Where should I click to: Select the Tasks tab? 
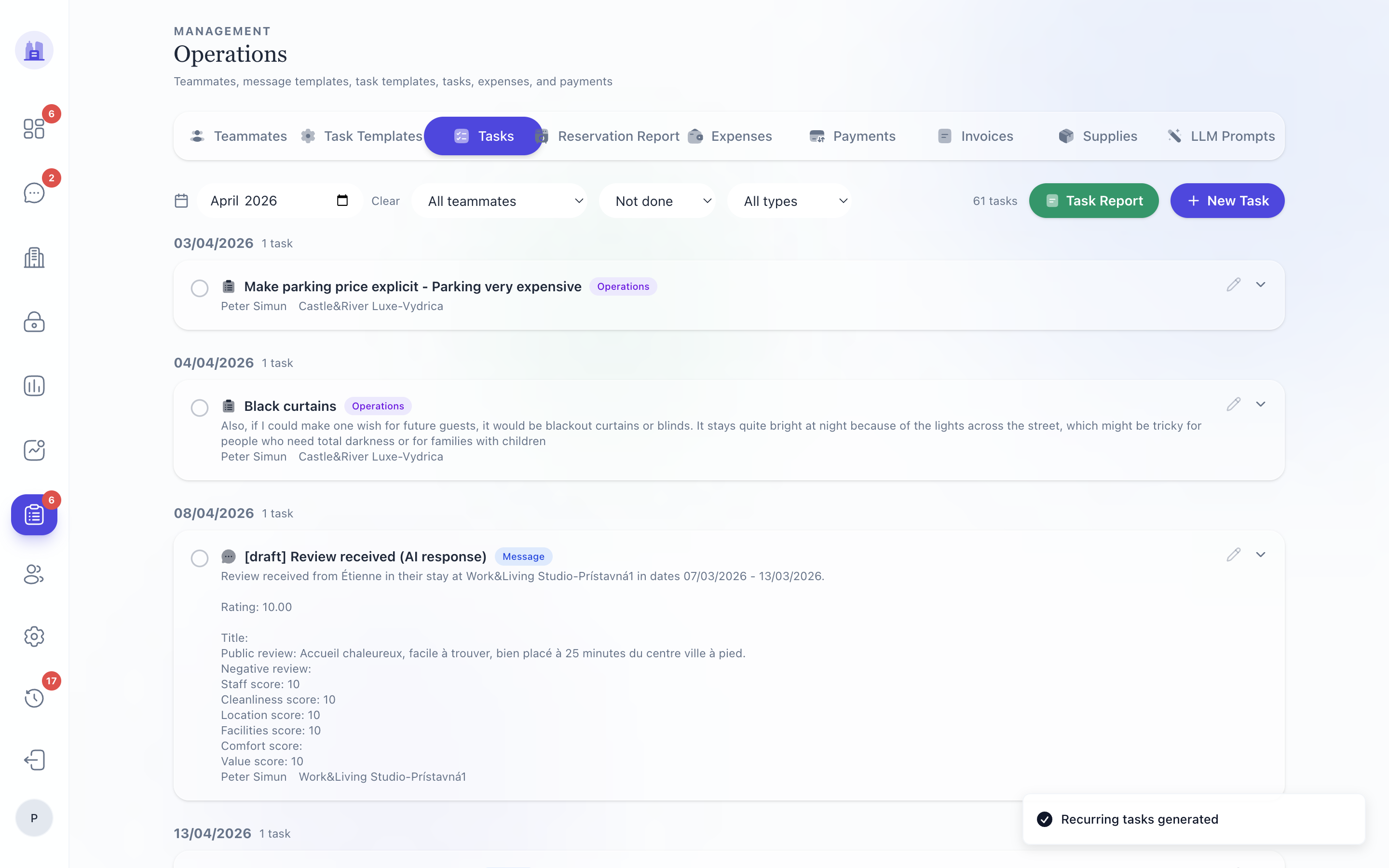click(x=483, y=136)
